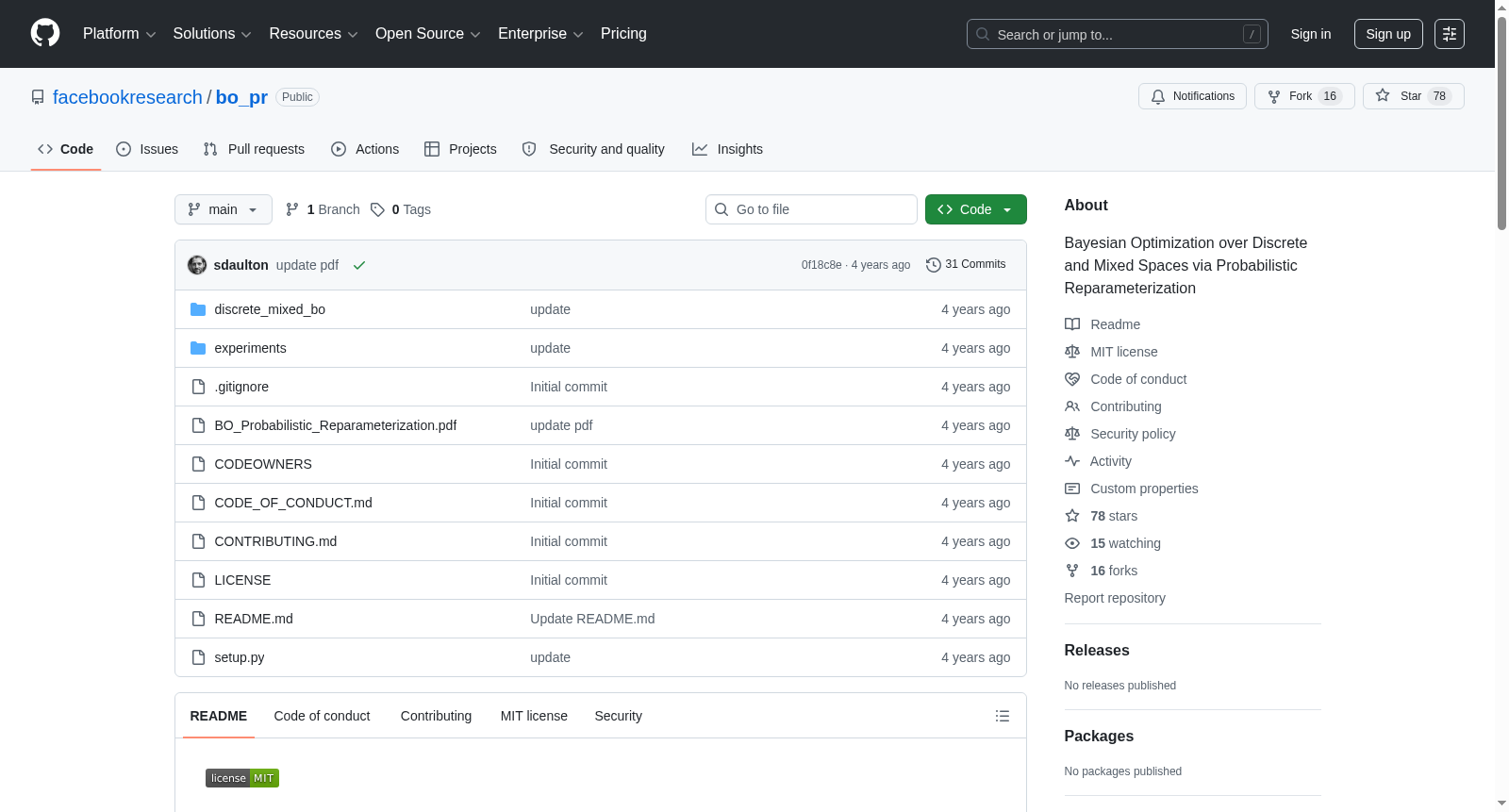Click the sdaulton avatar image

point(197,265)
